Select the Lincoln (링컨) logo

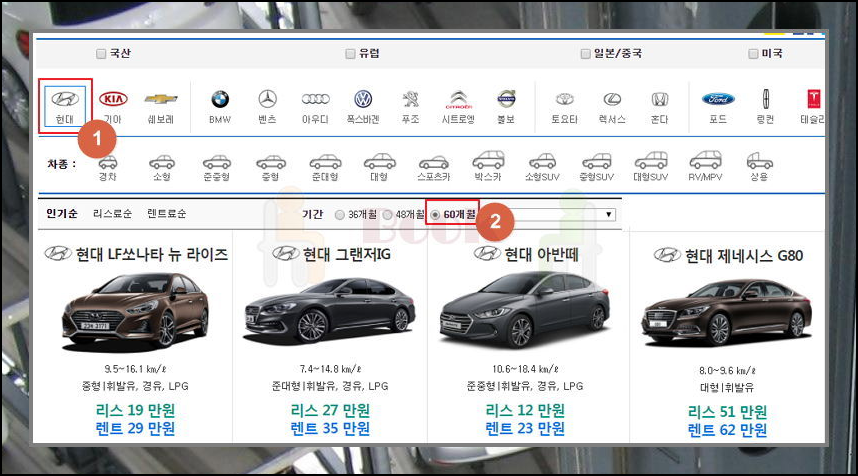coord(766,99)
